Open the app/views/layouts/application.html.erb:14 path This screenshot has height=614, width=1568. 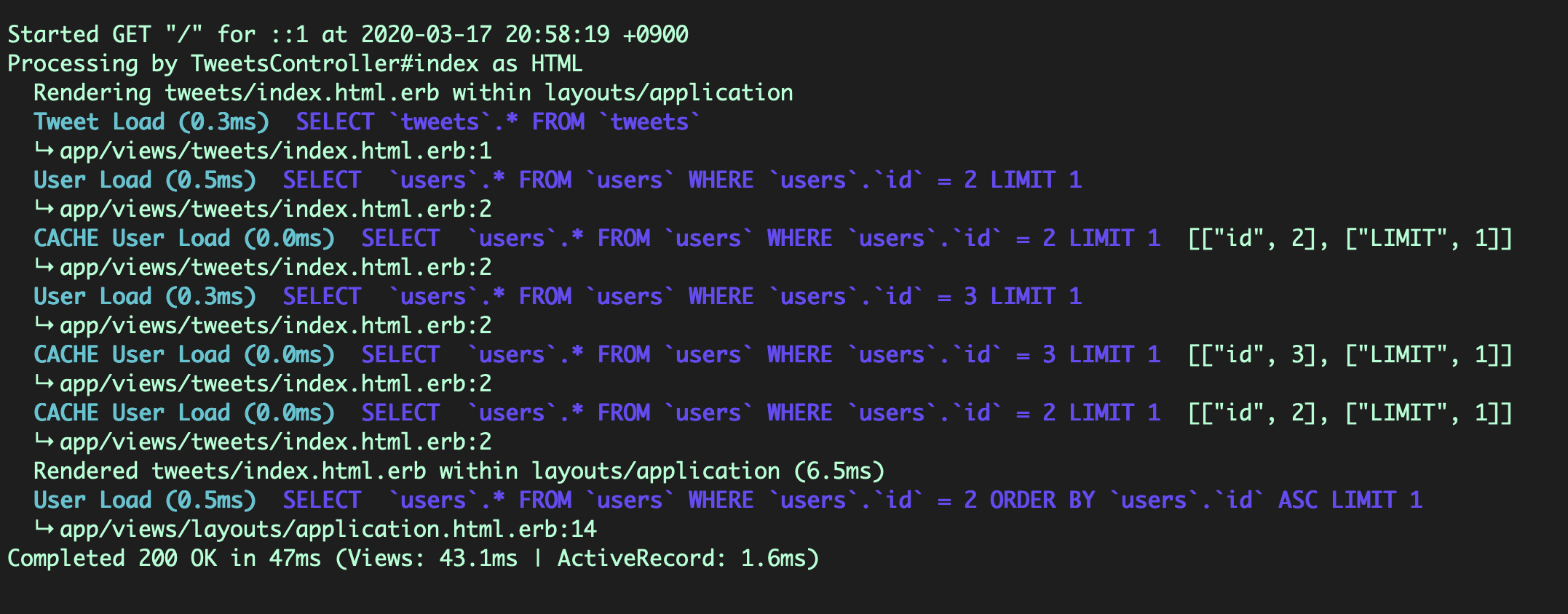(328, 530)
